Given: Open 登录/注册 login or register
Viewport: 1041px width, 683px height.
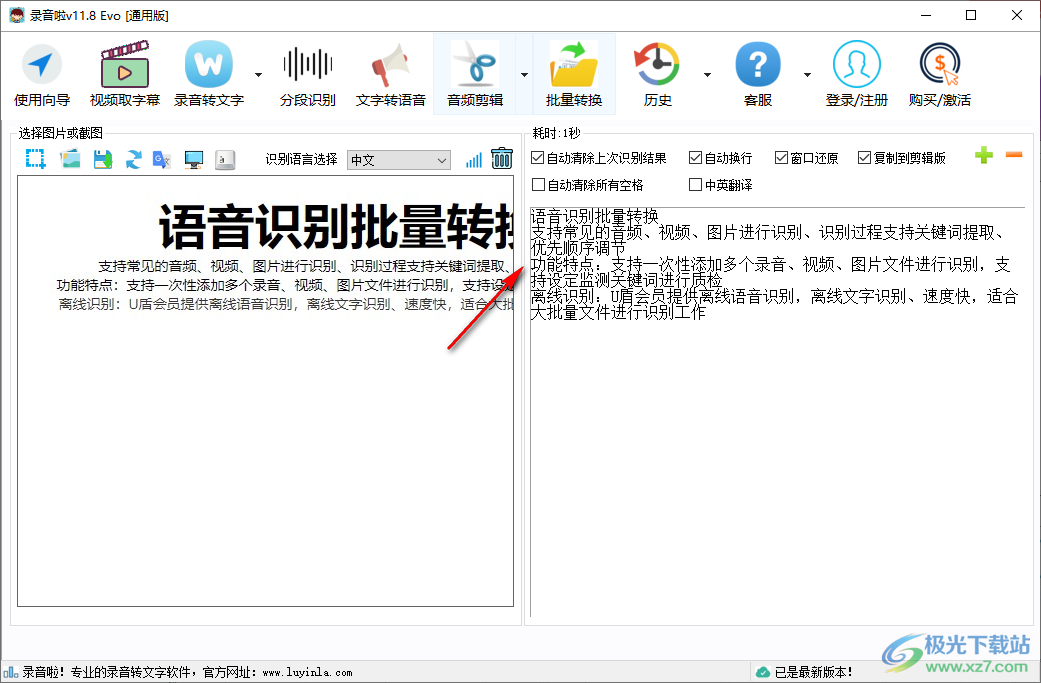Looking at the screenshot, I should tap(856, 74).
